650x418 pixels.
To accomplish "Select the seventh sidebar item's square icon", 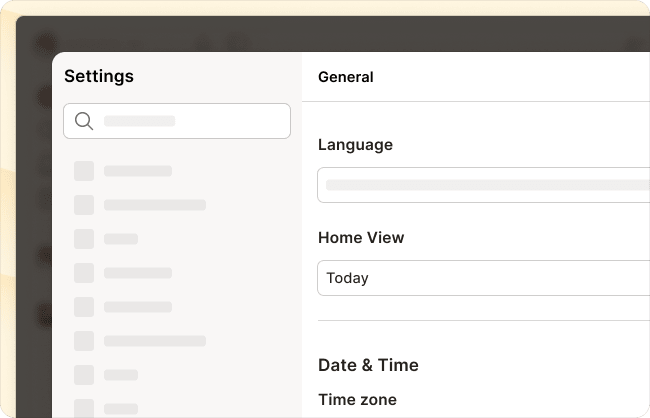I will 84,375.
